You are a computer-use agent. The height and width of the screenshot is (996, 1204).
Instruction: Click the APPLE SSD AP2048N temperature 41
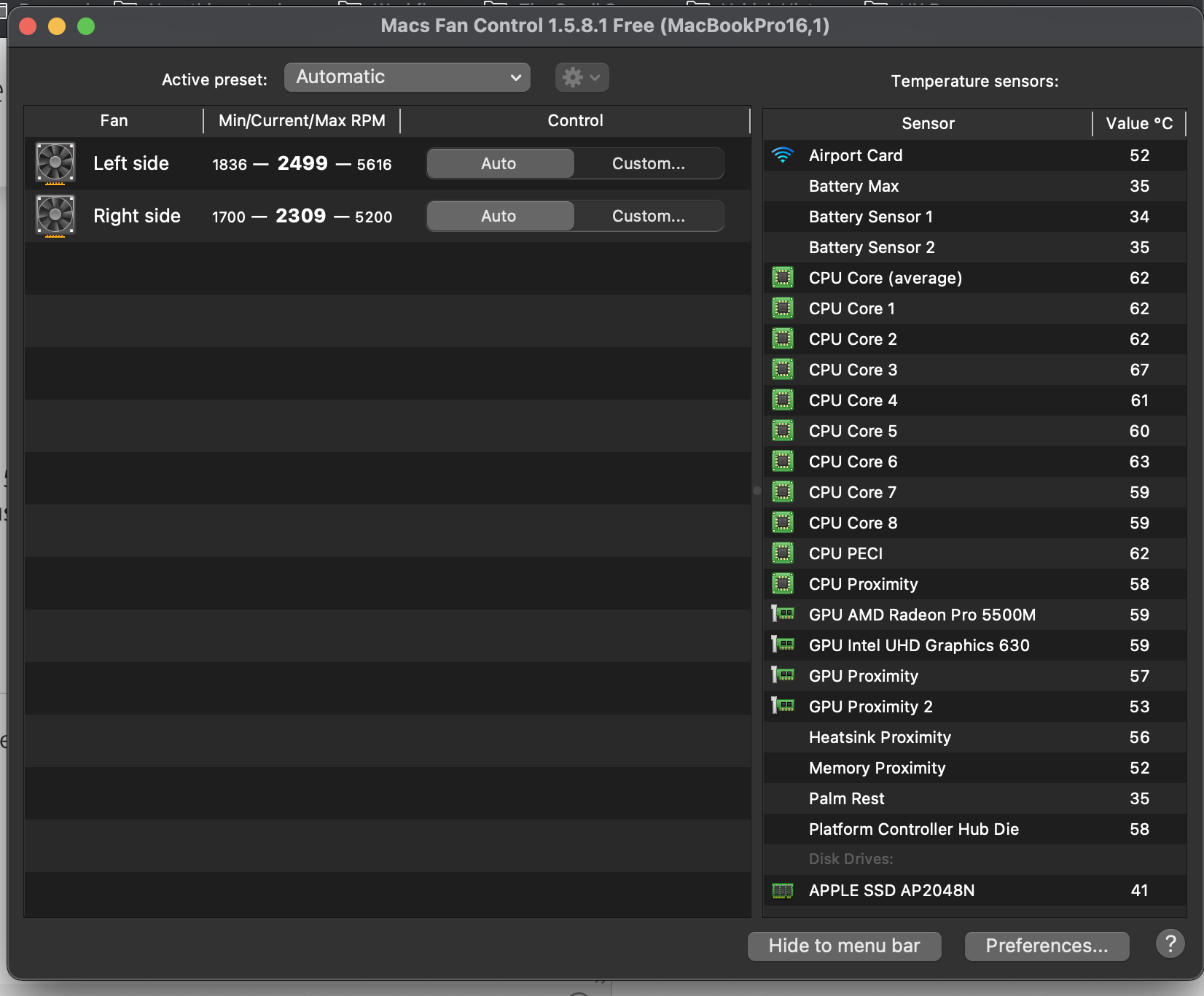(x=1139, y=890)
